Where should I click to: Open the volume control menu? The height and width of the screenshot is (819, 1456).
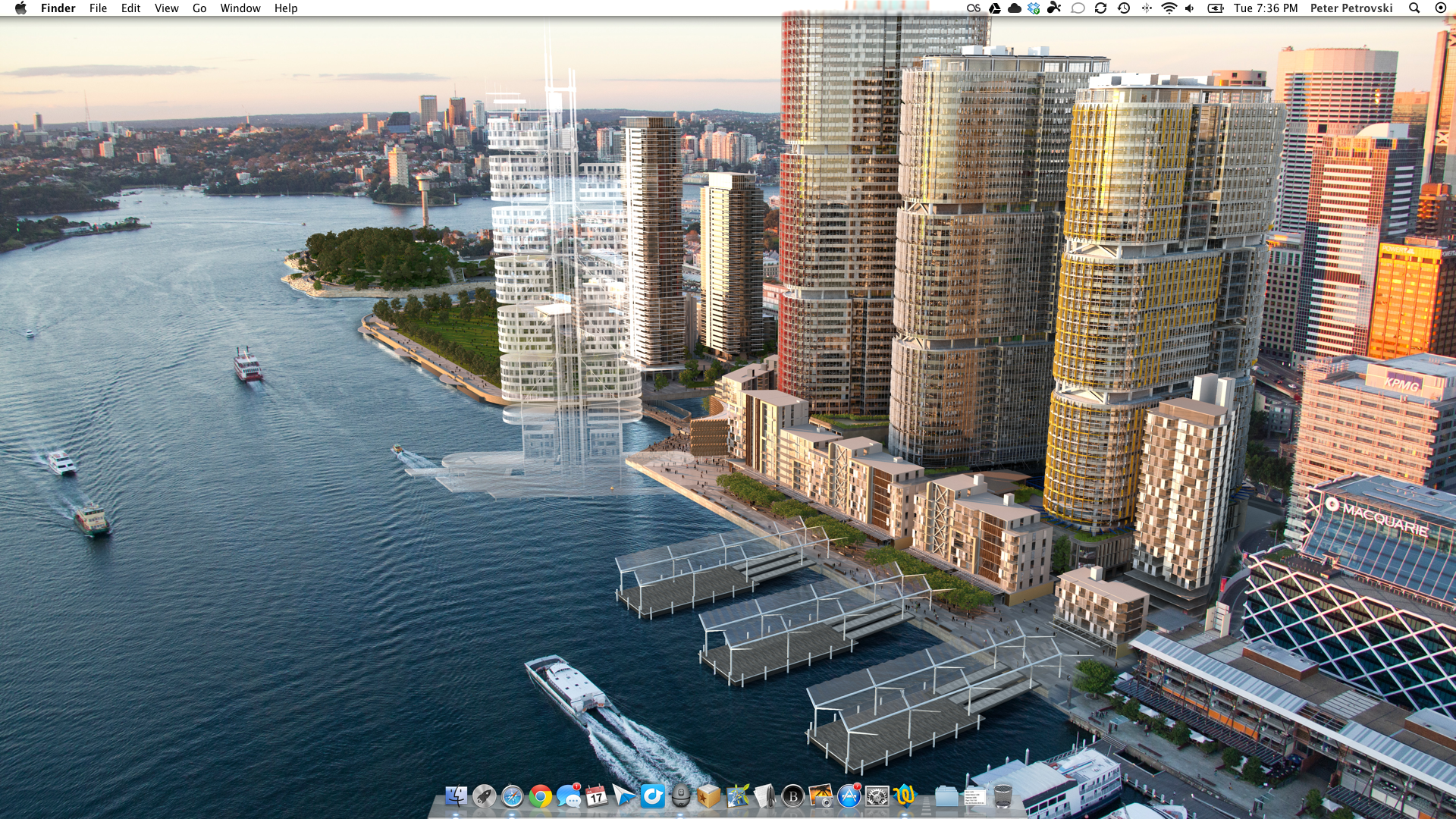(1190, 8)
